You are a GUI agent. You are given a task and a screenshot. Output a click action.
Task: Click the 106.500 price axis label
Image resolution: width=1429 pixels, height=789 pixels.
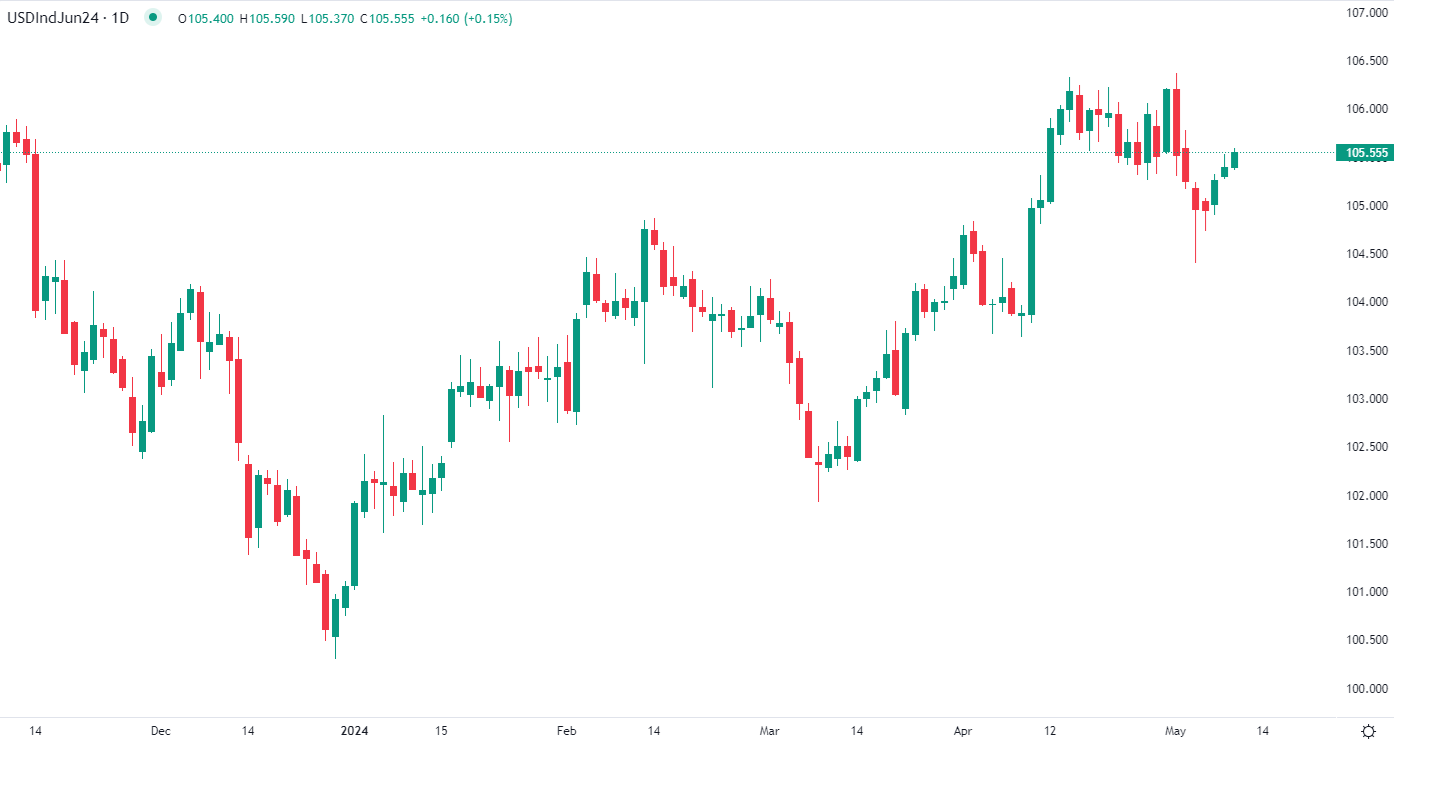(x=1367, y=61)
